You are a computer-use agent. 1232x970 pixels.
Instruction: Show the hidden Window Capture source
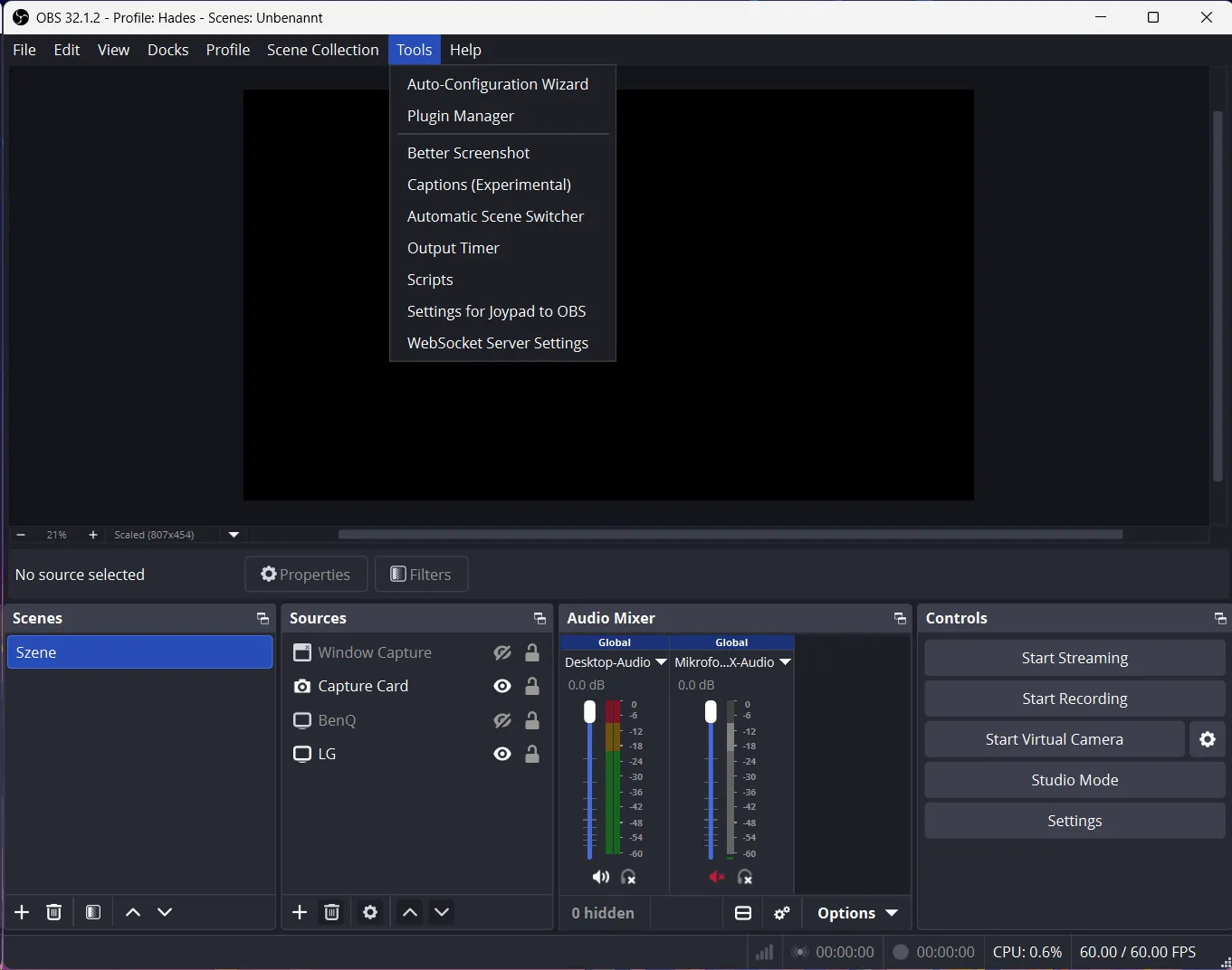coord(502,652)
